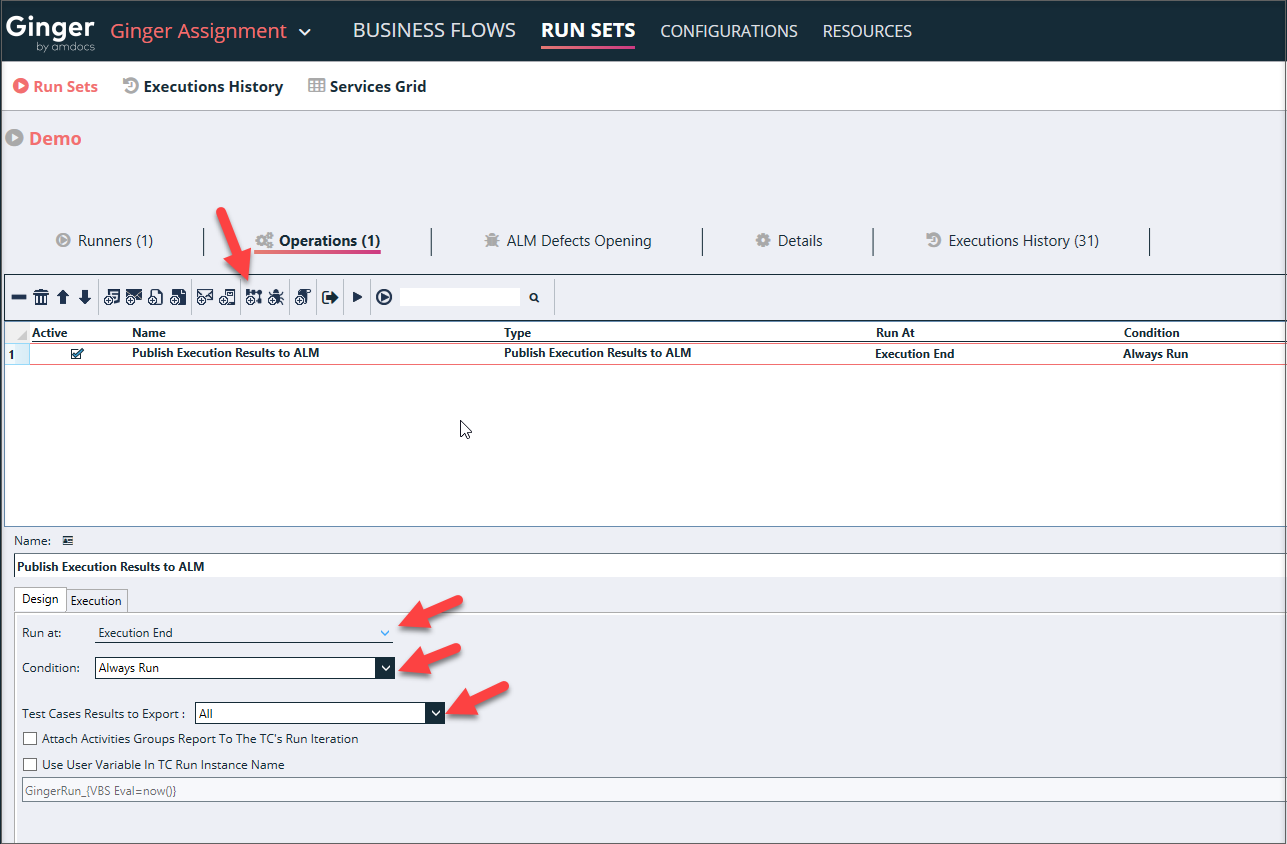Viewport: 1287px width, 844px height.
Task: Click the bug defects operation icon
Action: pos(276,297)
